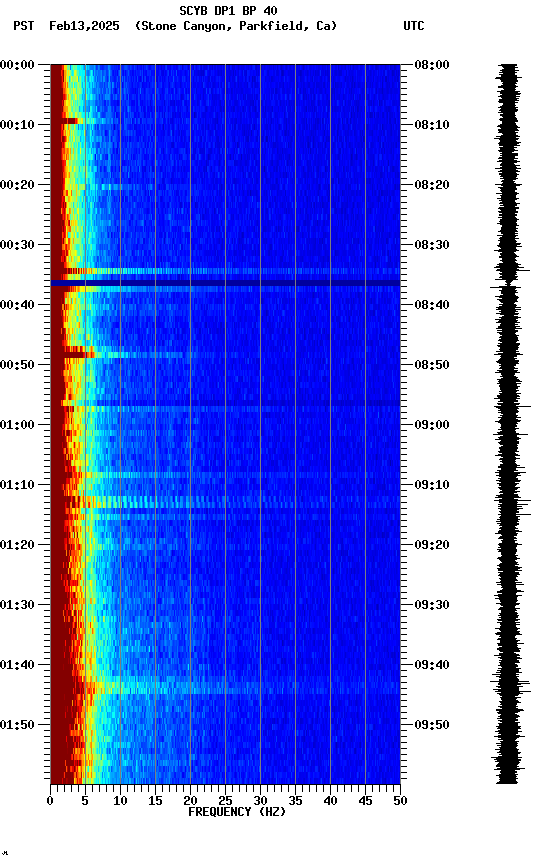Click the broadband event band near 09:13

tap(225, 502)
